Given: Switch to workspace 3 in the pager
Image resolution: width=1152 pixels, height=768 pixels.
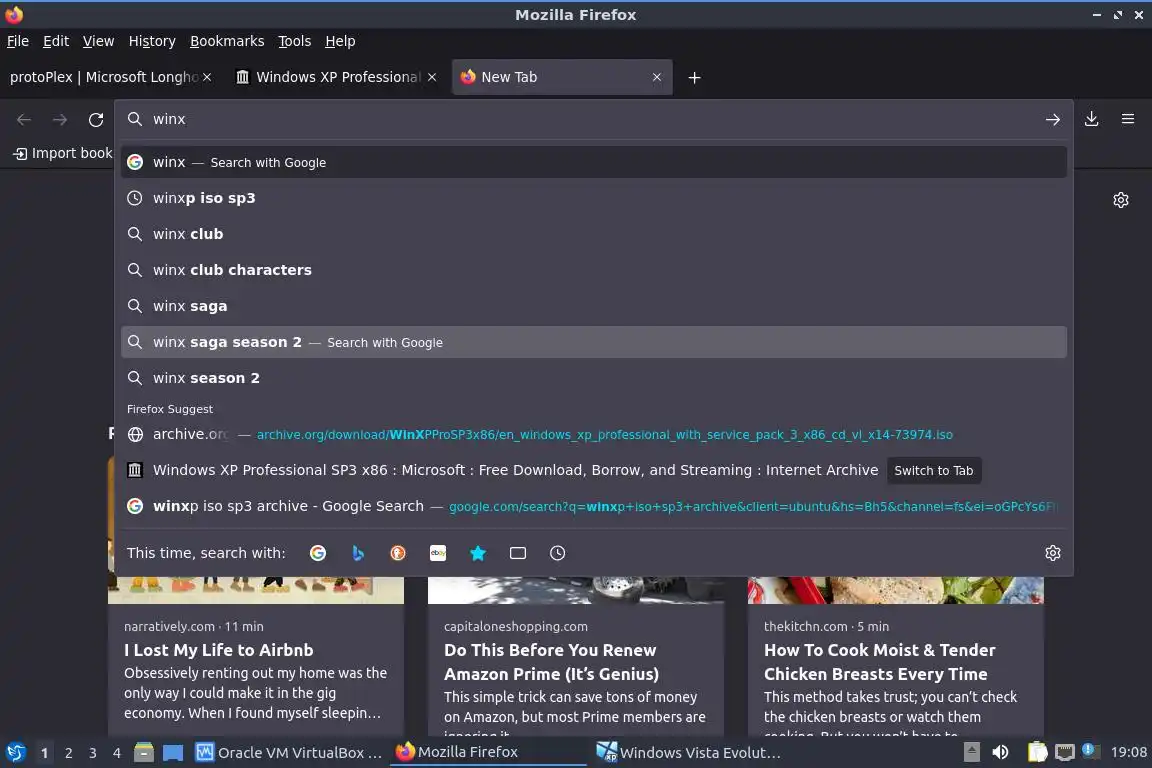Looking at the screenshot, I should tap(93, 753).
